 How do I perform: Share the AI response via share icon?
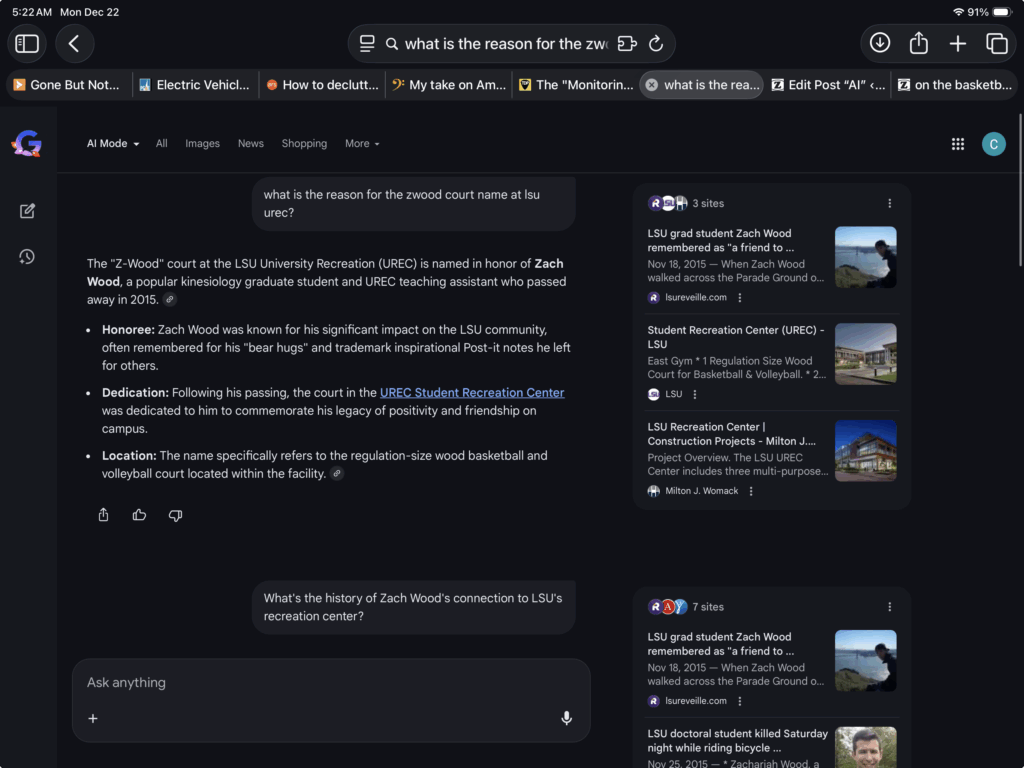click(x=103, y=515)
